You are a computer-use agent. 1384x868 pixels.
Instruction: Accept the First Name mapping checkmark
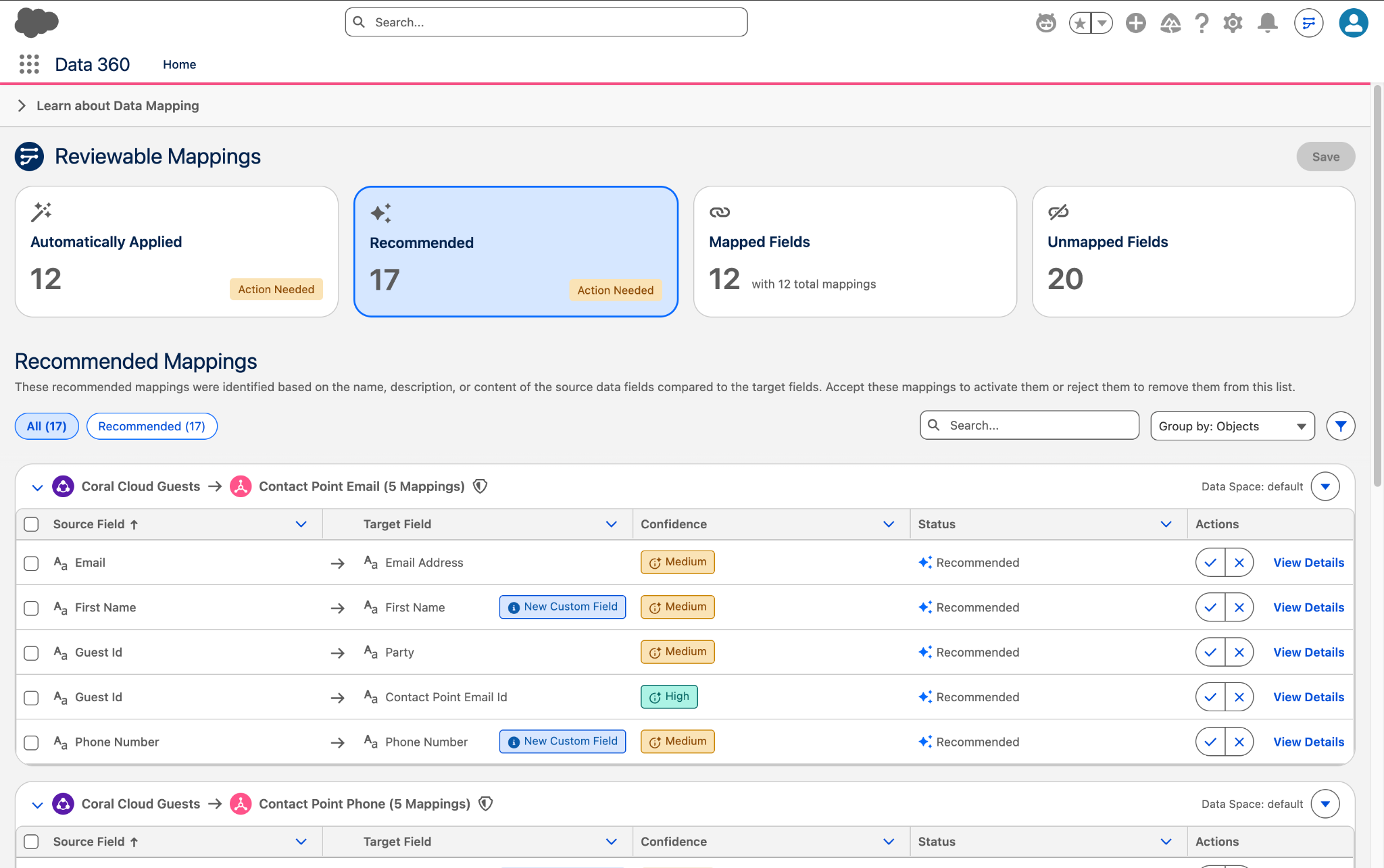click(1210, 607)
